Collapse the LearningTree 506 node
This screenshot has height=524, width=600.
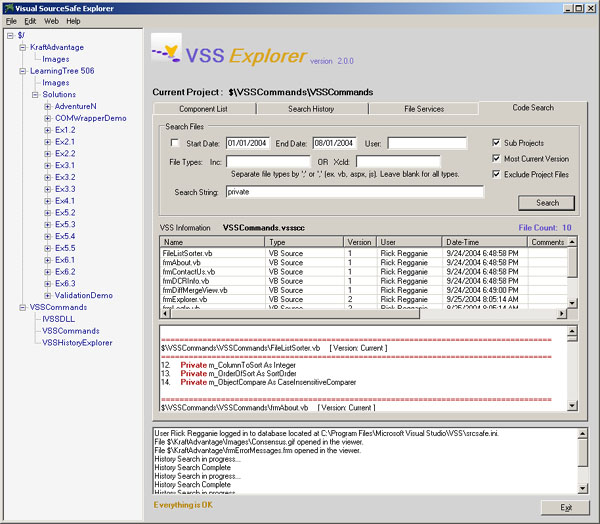23,71
